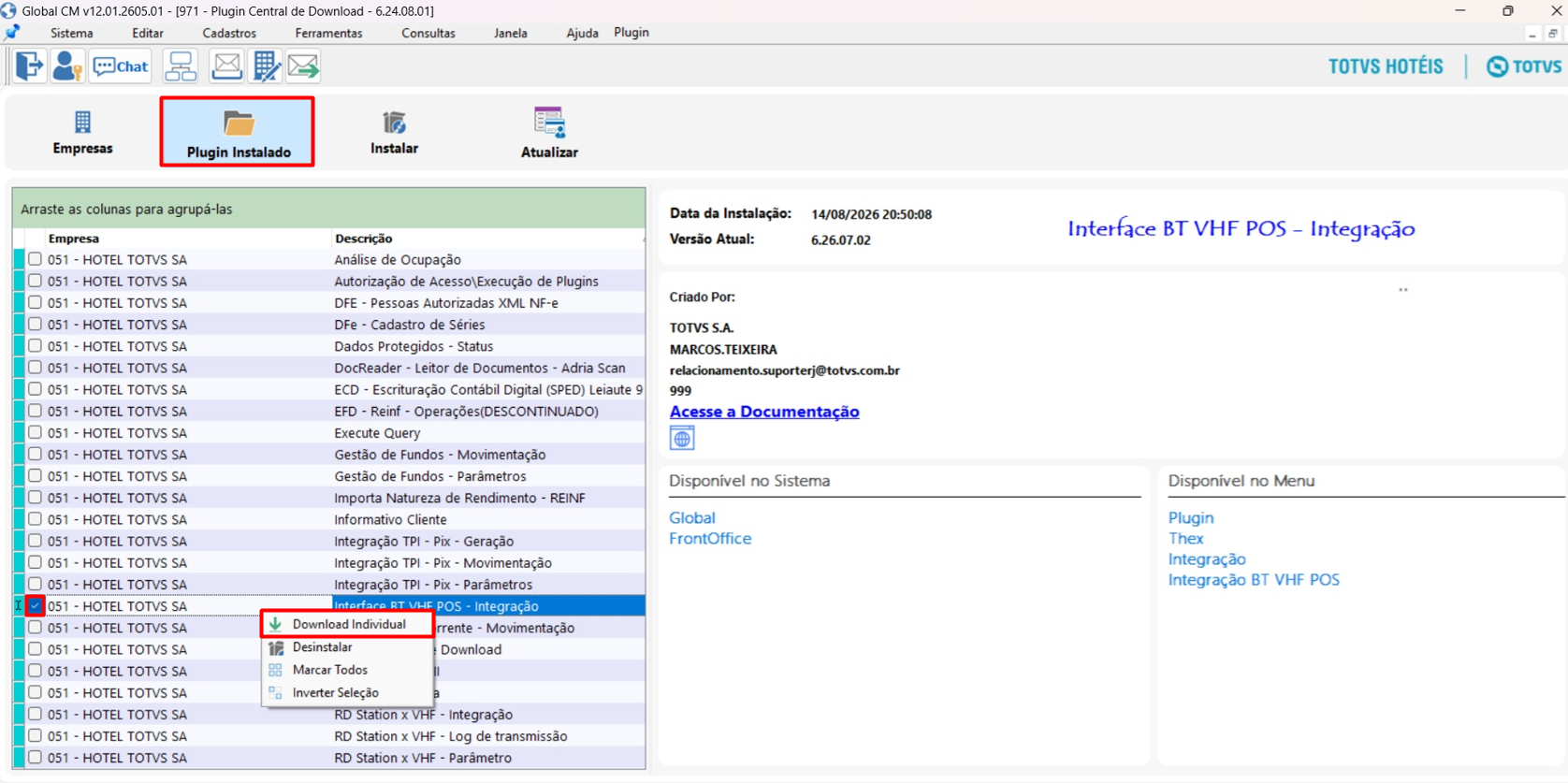
Task: Click the Thex link
Action: click(x=1185, y=539)
